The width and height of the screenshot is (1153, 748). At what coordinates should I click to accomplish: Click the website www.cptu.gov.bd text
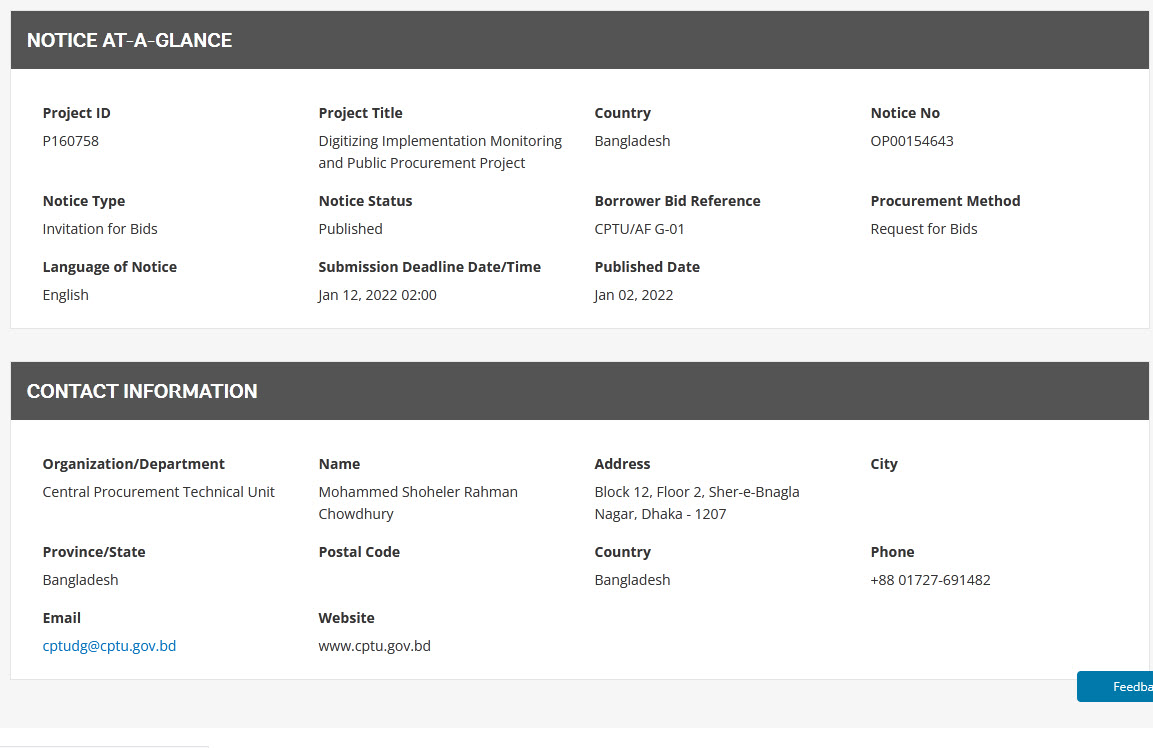point(374,646)
